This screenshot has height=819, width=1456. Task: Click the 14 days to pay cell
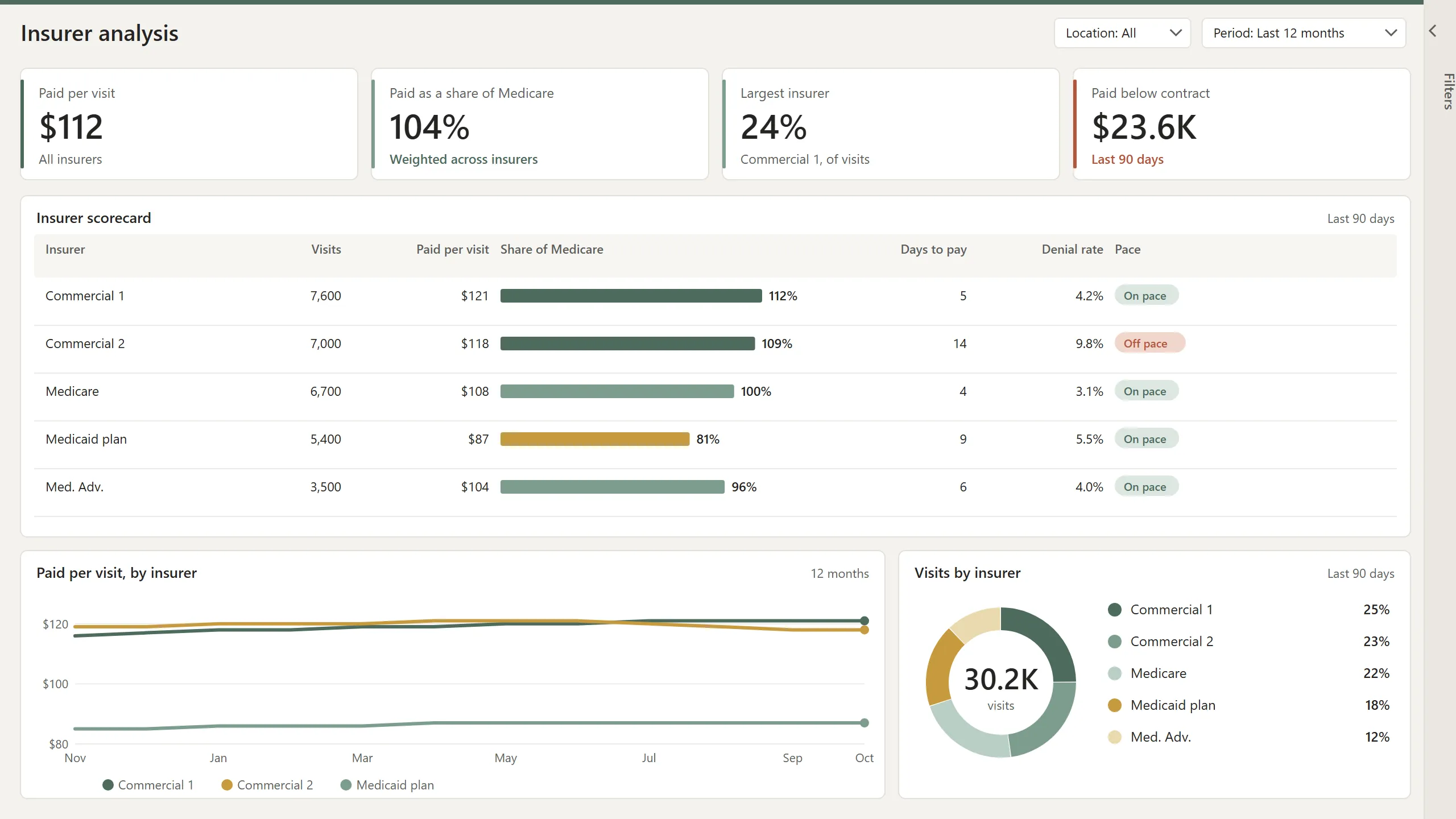[x=960, y=344]
